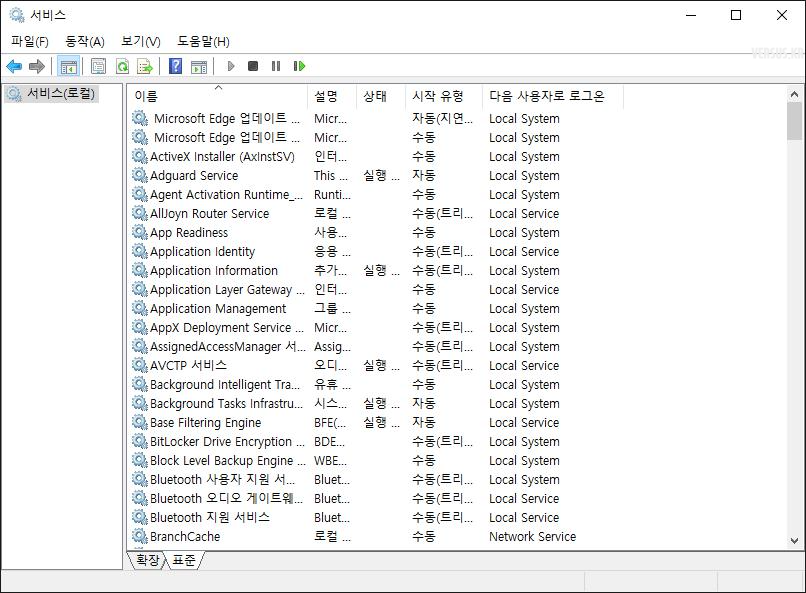Viewport: 806px width, 593px height.
Task: Click the Pause service icon
Action: pos(276,66)
